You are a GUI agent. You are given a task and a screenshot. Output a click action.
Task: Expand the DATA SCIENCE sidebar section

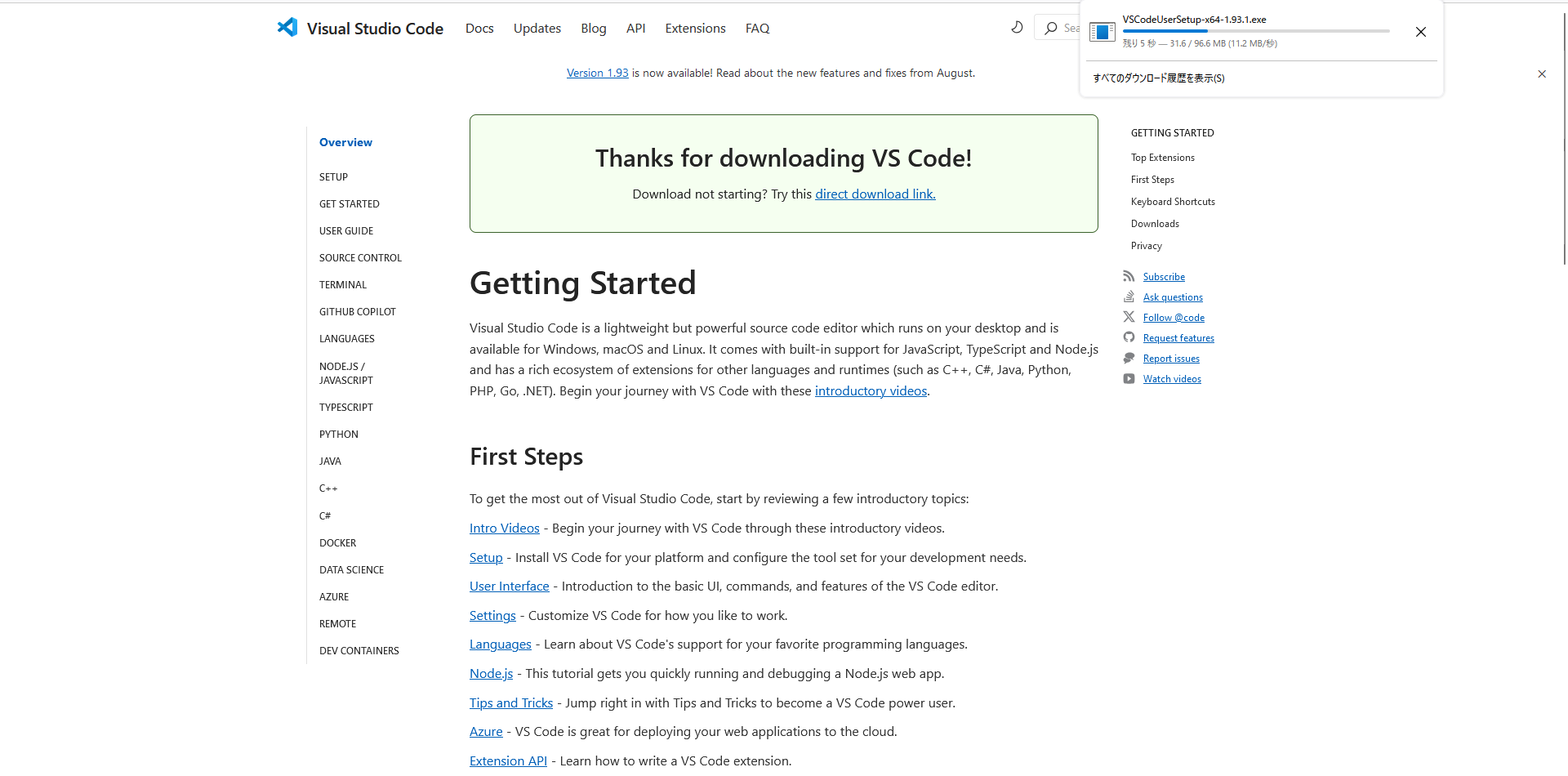coord(351,569)
